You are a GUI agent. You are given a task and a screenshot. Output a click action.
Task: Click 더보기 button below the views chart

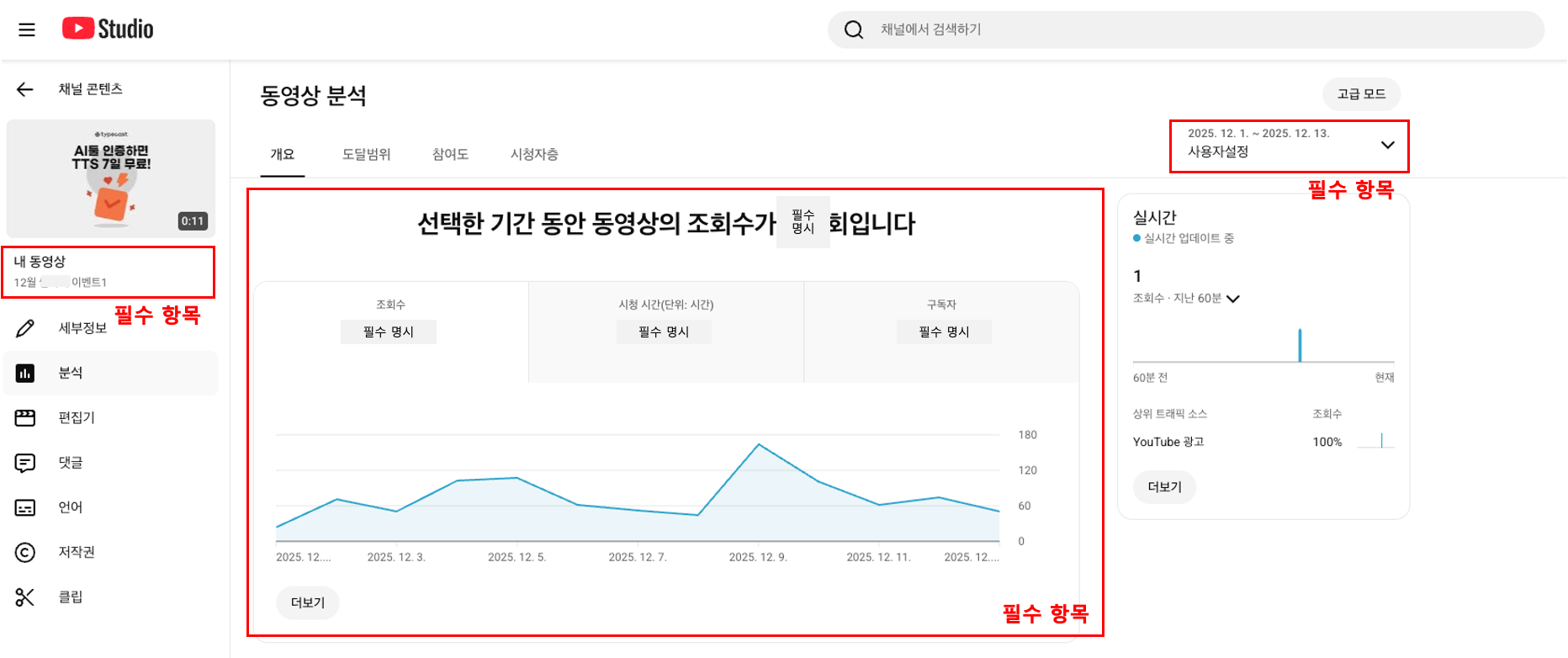tap(308, 602)
